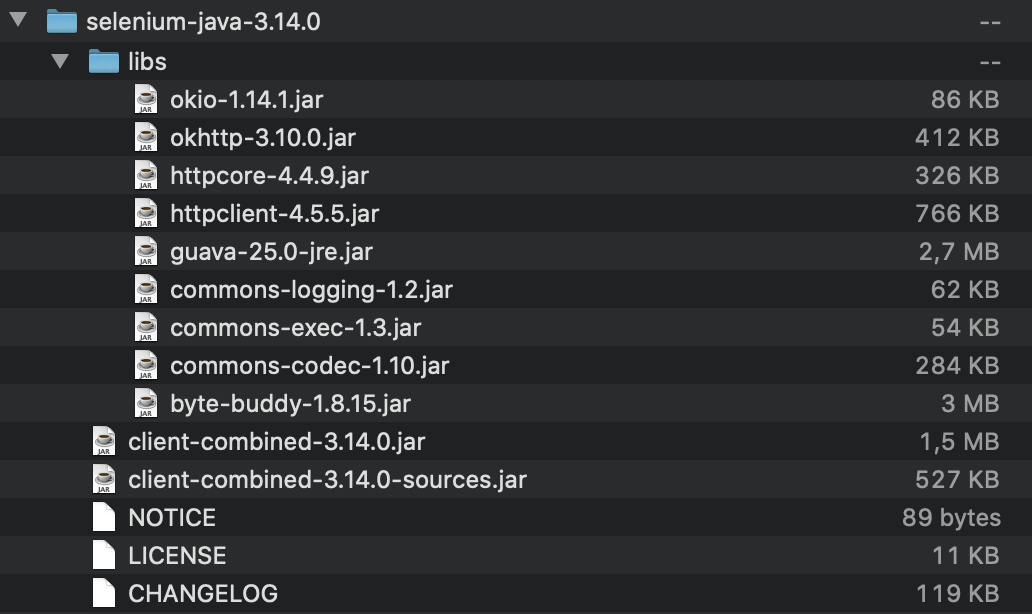
Task: Click the okio-1.14.1.jar JAR icon
Action: [x=147, y=99]
